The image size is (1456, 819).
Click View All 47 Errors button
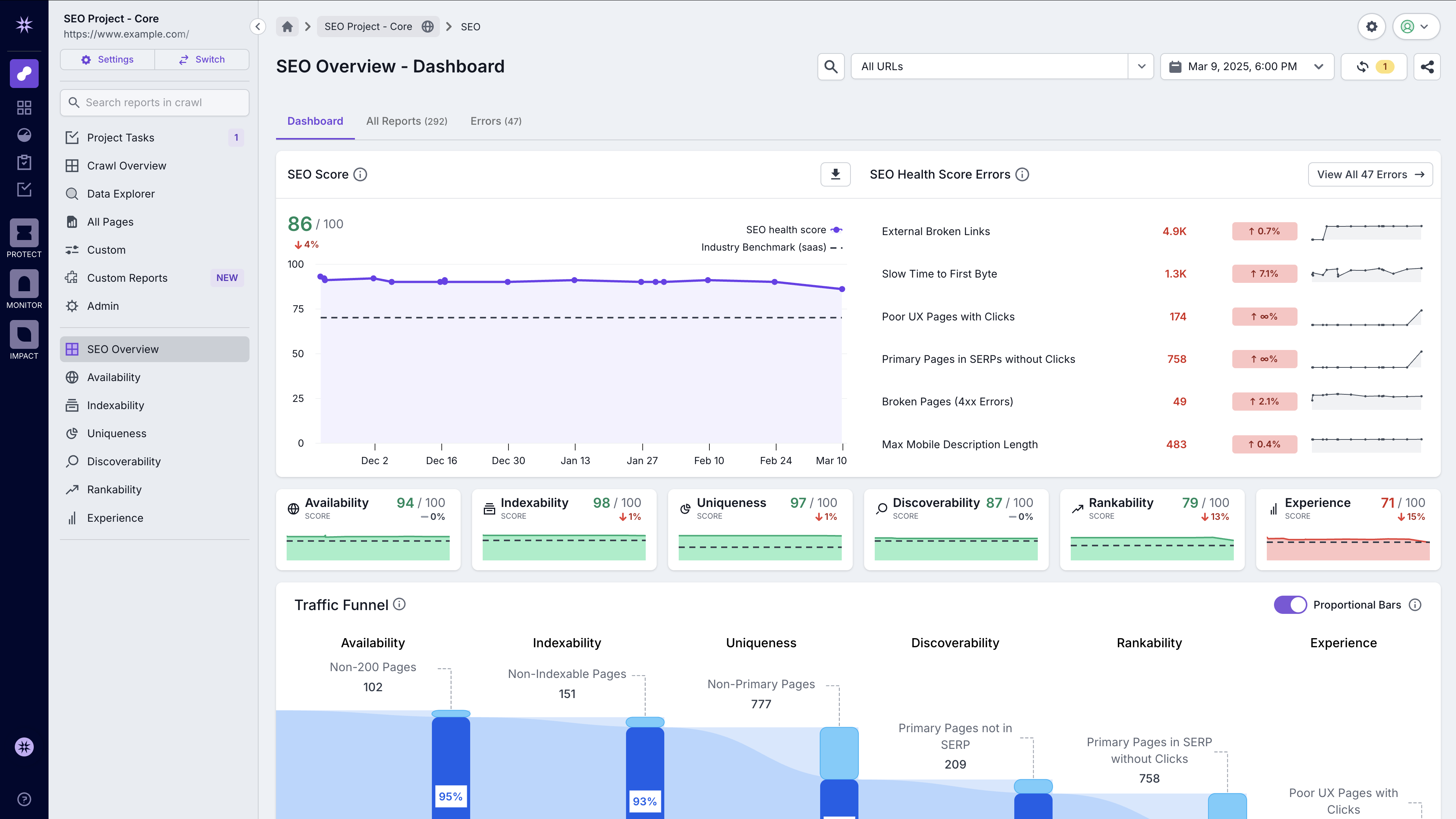click(x=1370, y=174)
